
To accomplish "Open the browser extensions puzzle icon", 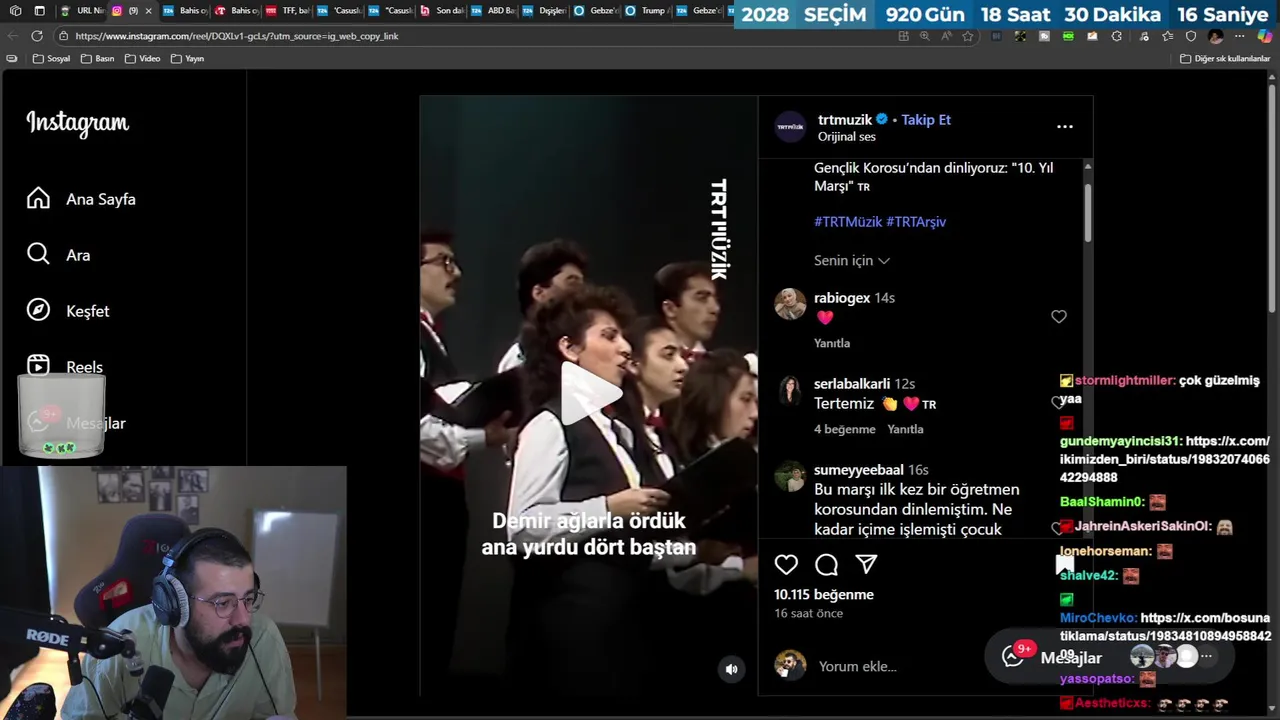I will click(x=1116, y=36).
